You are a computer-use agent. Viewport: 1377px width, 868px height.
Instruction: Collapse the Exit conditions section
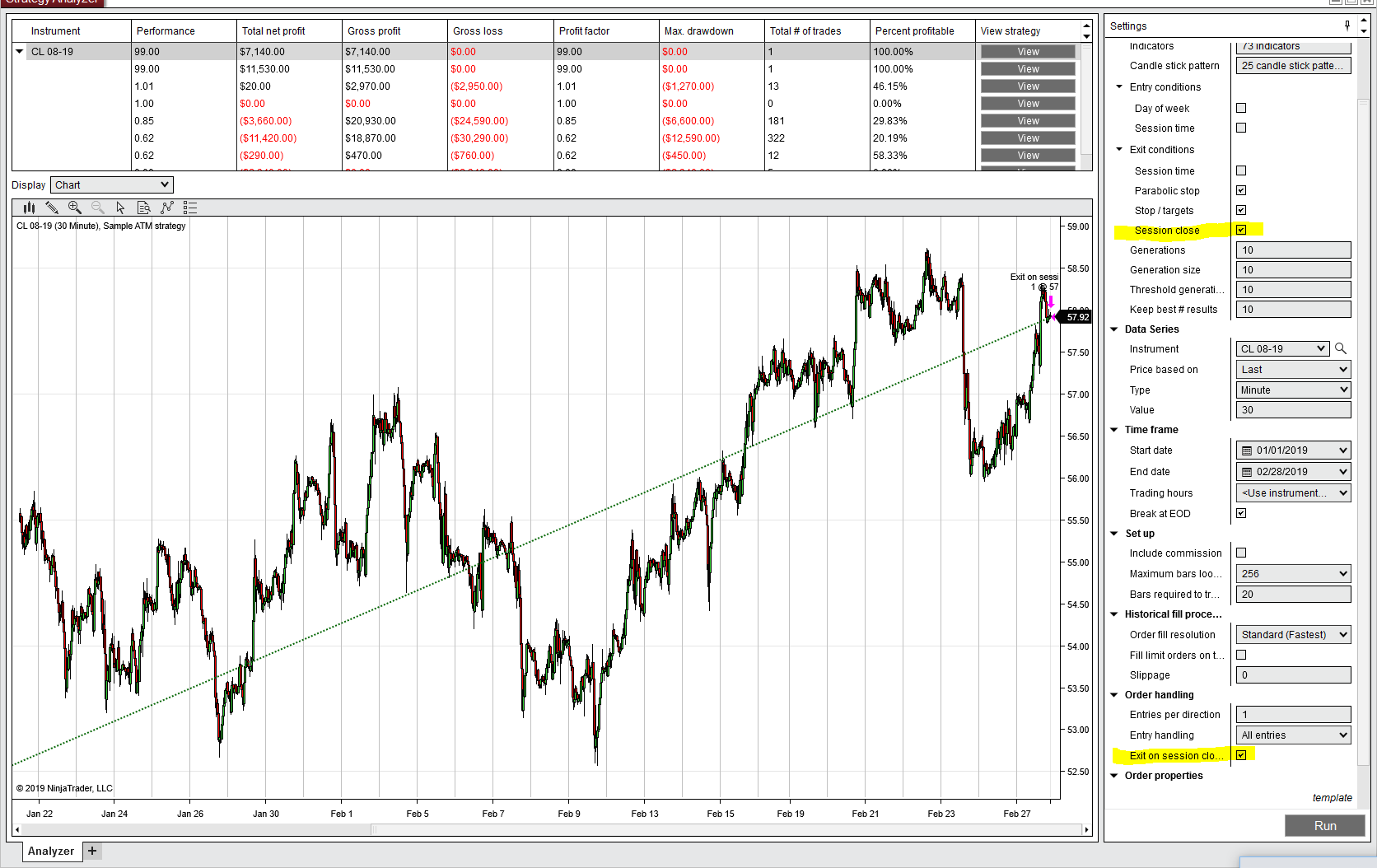pyautogui.click(x=1119, y=149)
